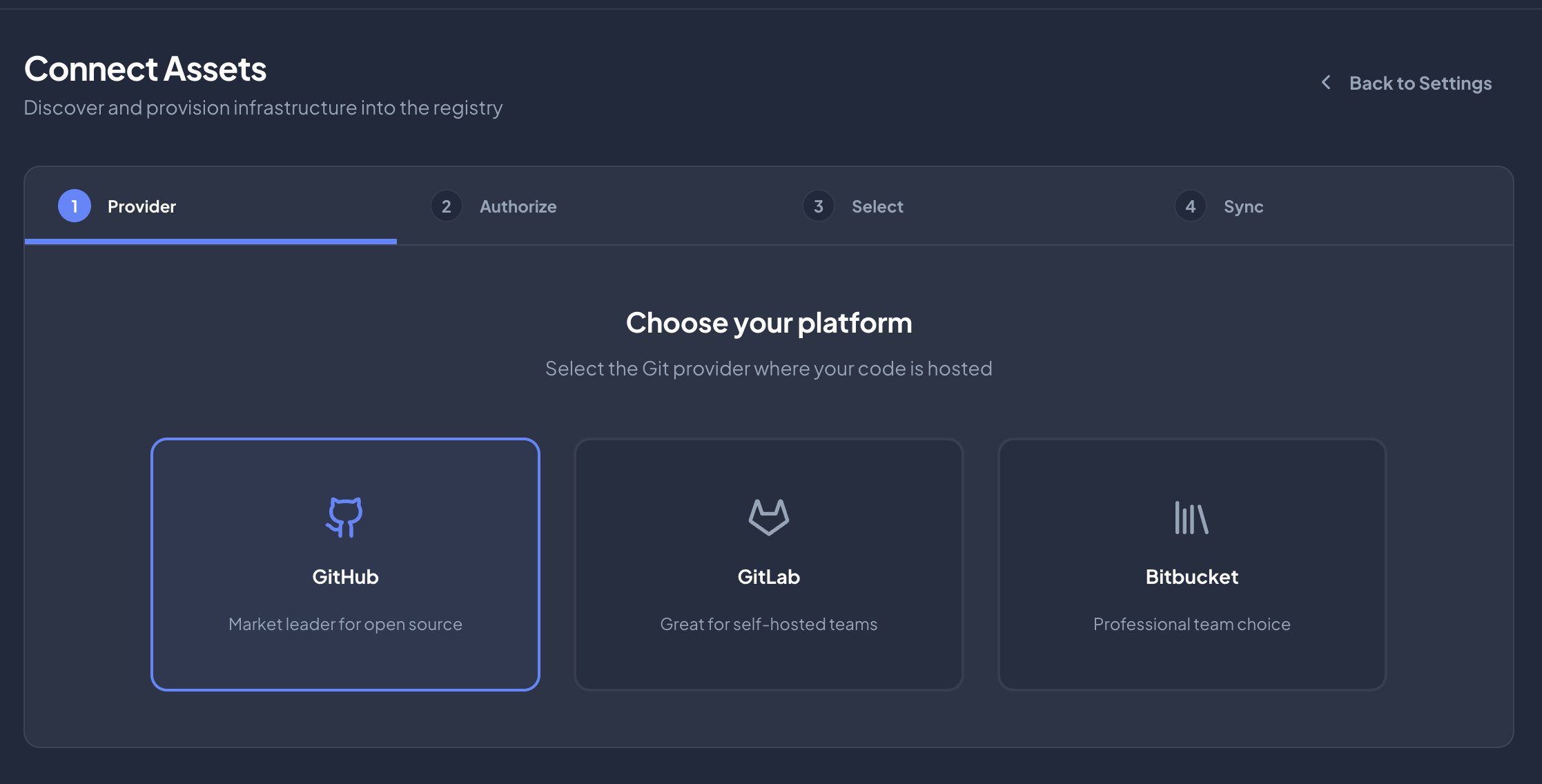Click step number 1 circle
Viewport: 1542px width, 784px height.
pyautogui.click(x=75, y=206)
